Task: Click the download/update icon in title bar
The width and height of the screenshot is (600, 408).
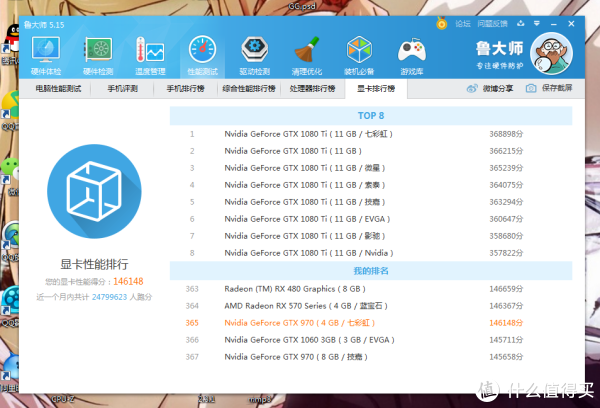Action: pyautogui.click(x=520, y=24)
